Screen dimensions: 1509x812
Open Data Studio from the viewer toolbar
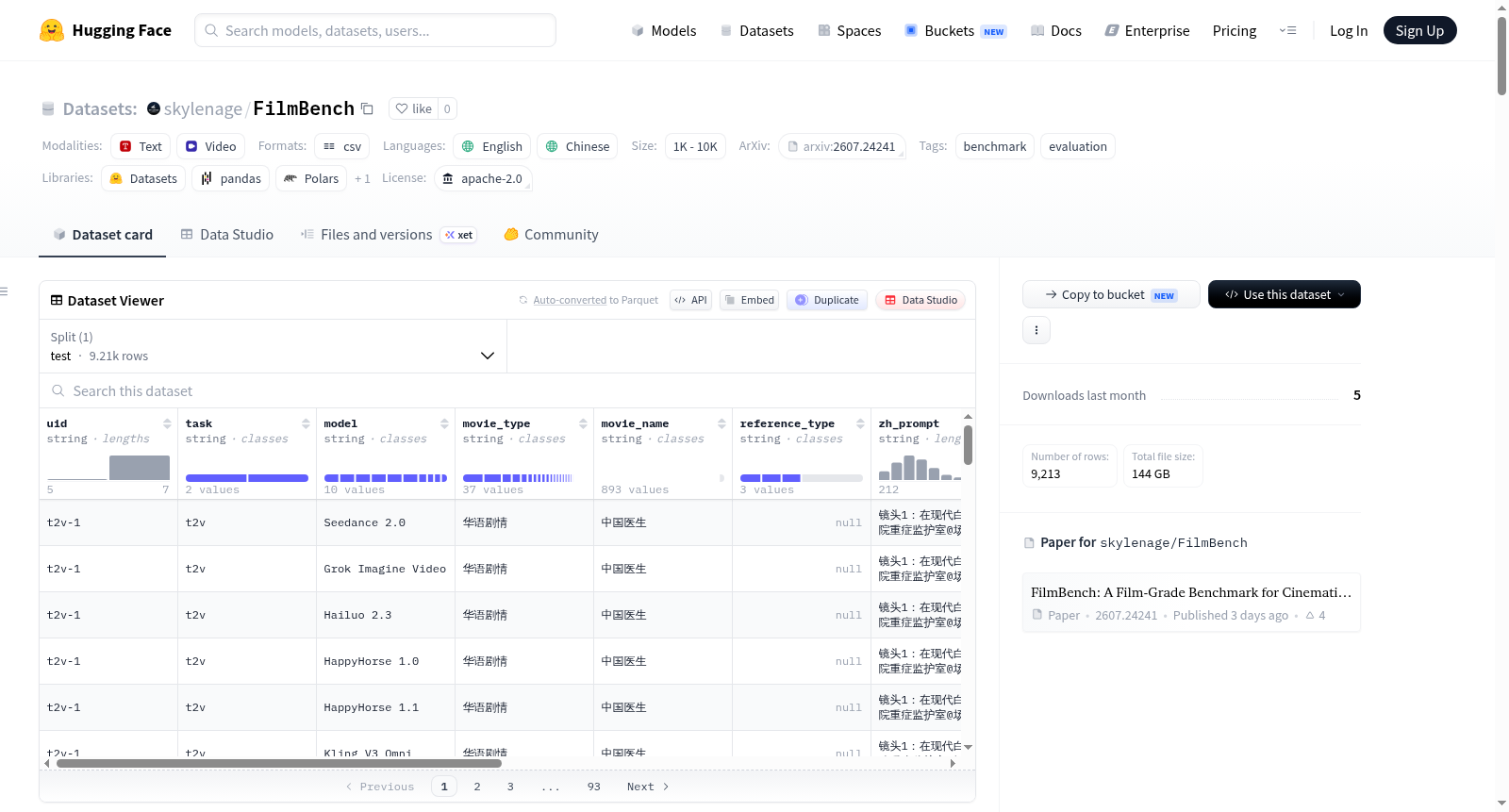click(920, 300)
